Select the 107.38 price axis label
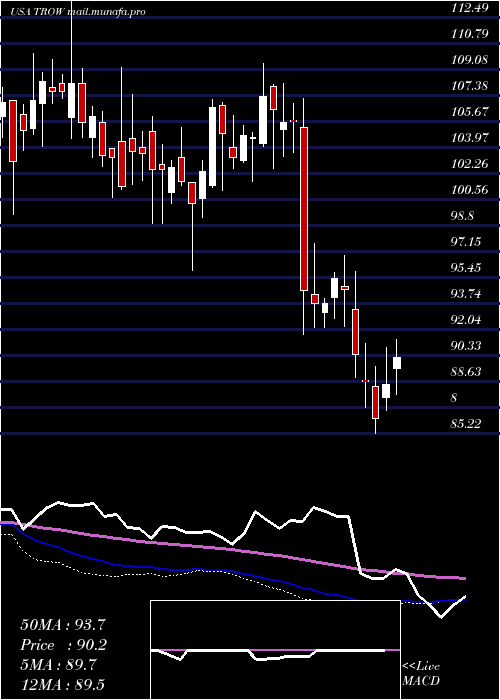 [x=469, y=86]
